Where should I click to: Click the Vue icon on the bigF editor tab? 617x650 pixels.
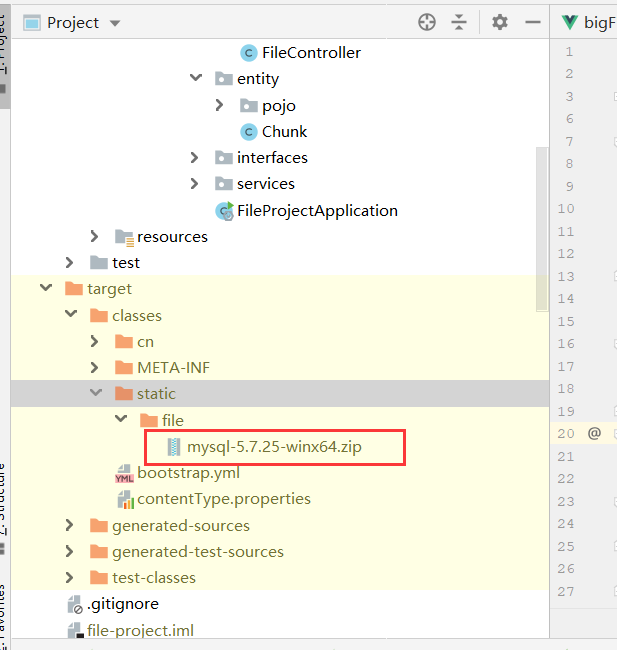[570, 22]
